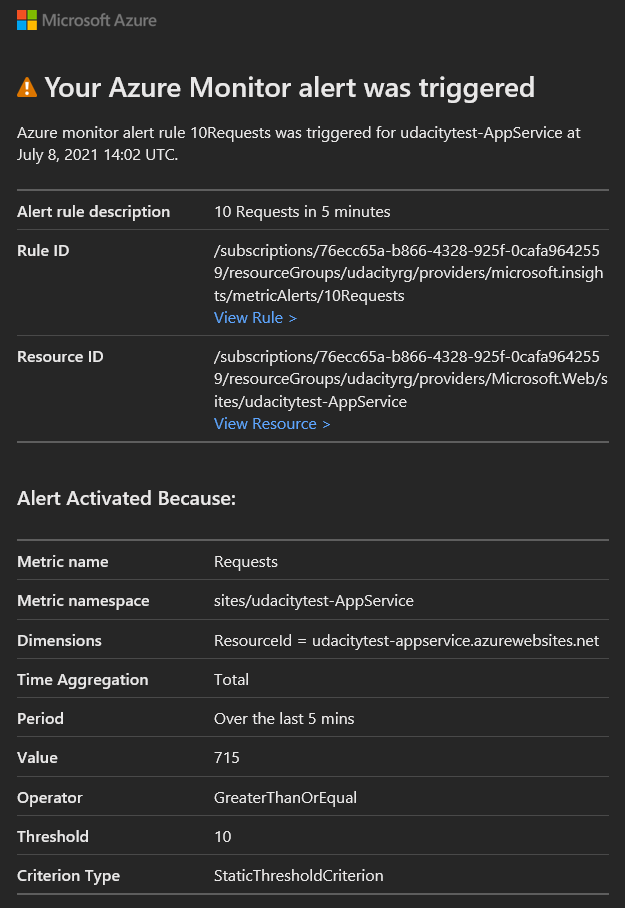Click the 'Alert Activated Because:' heading
Viewport: 625px width, 908px height.
(126, 498)
